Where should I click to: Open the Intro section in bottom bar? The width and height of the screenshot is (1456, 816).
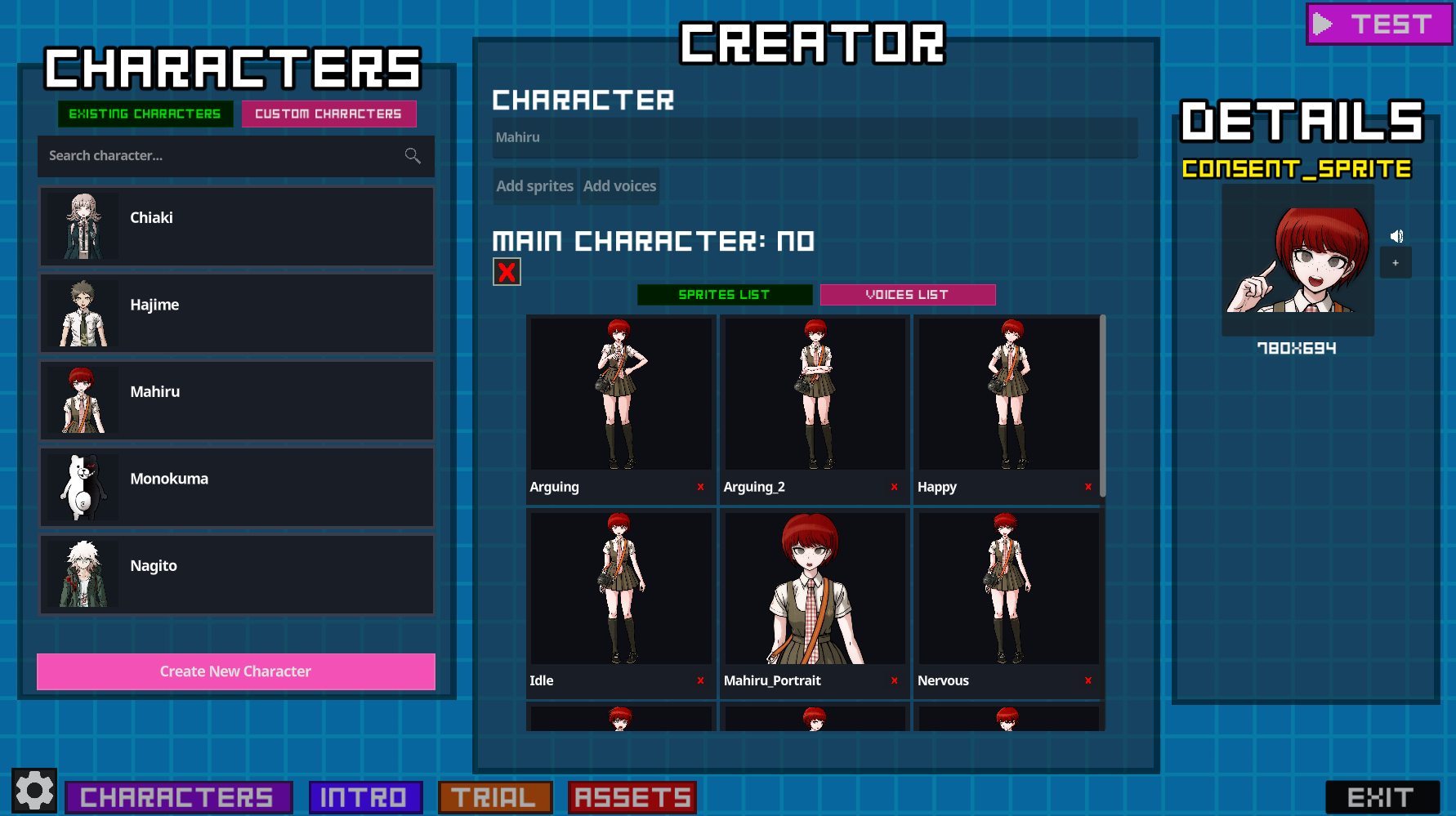(x=365, y=797)
